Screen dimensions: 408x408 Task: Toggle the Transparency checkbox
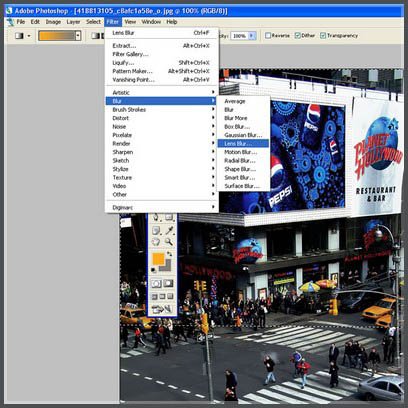point(323,35)
